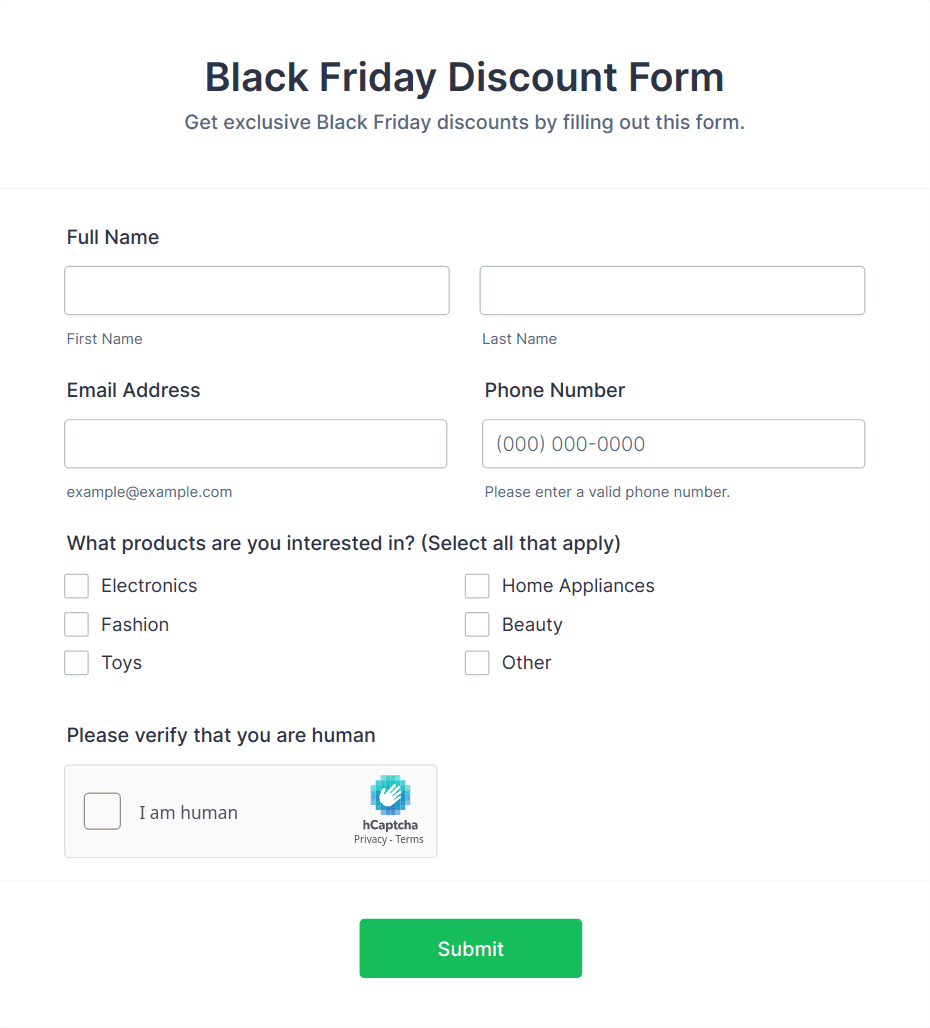
Task: Tick the 'I am human' captcha box
Action: point(102,811)
